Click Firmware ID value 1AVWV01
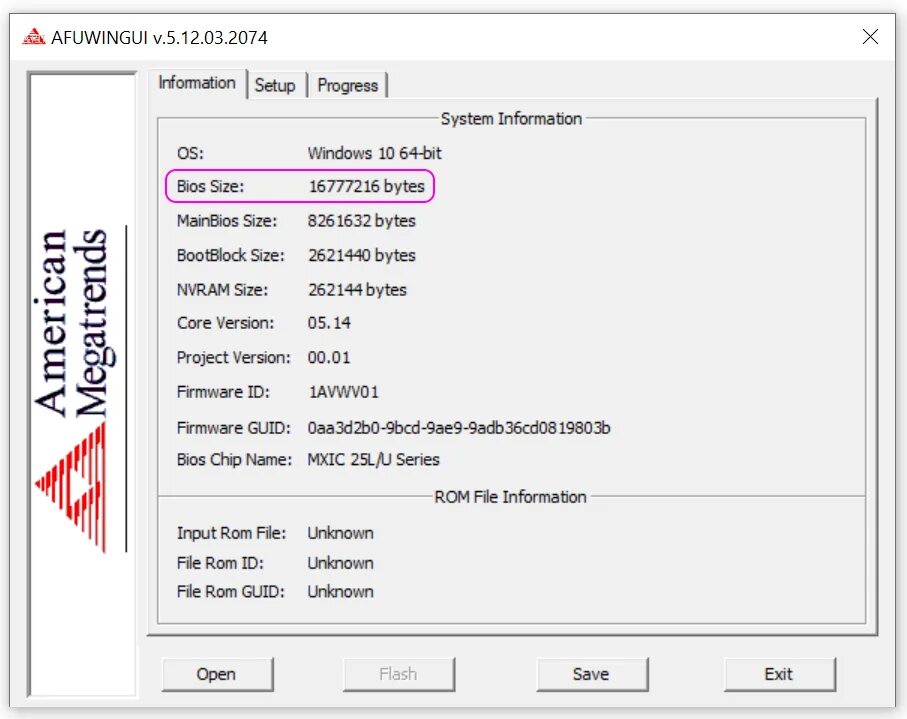The image size is (907, 719). click(x=343, y=392)
